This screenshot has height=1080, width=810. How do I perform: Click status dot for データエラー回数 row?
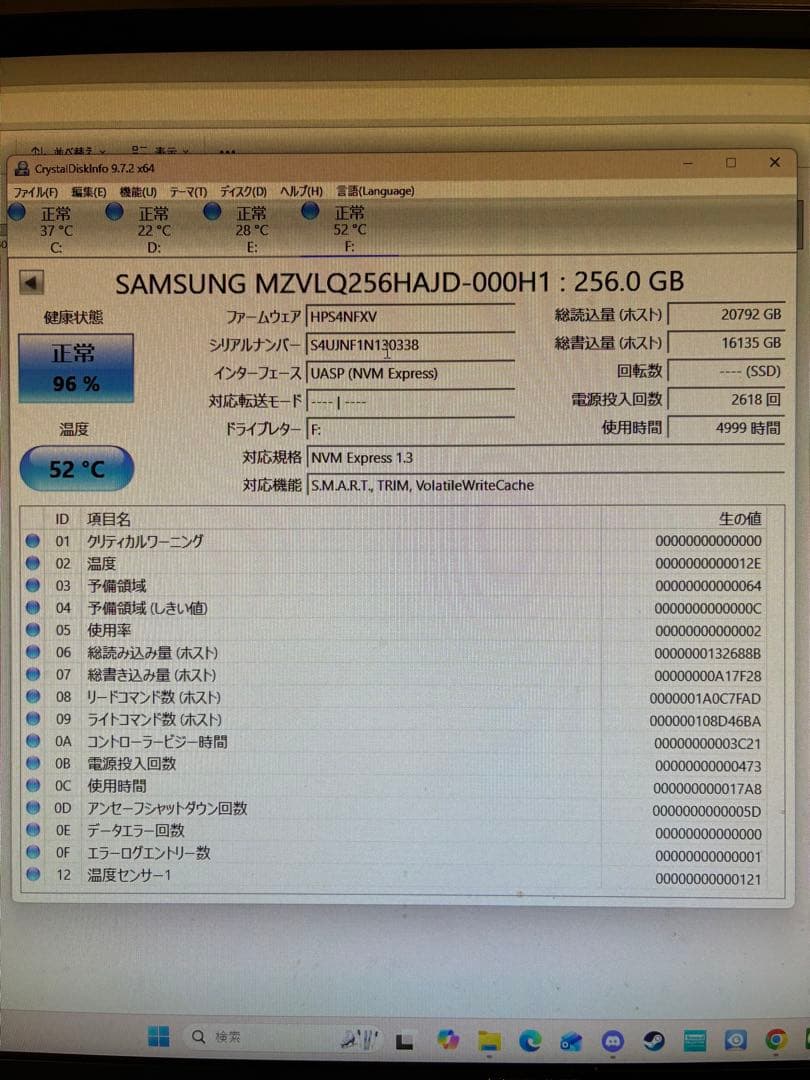[x=32, y=830]
